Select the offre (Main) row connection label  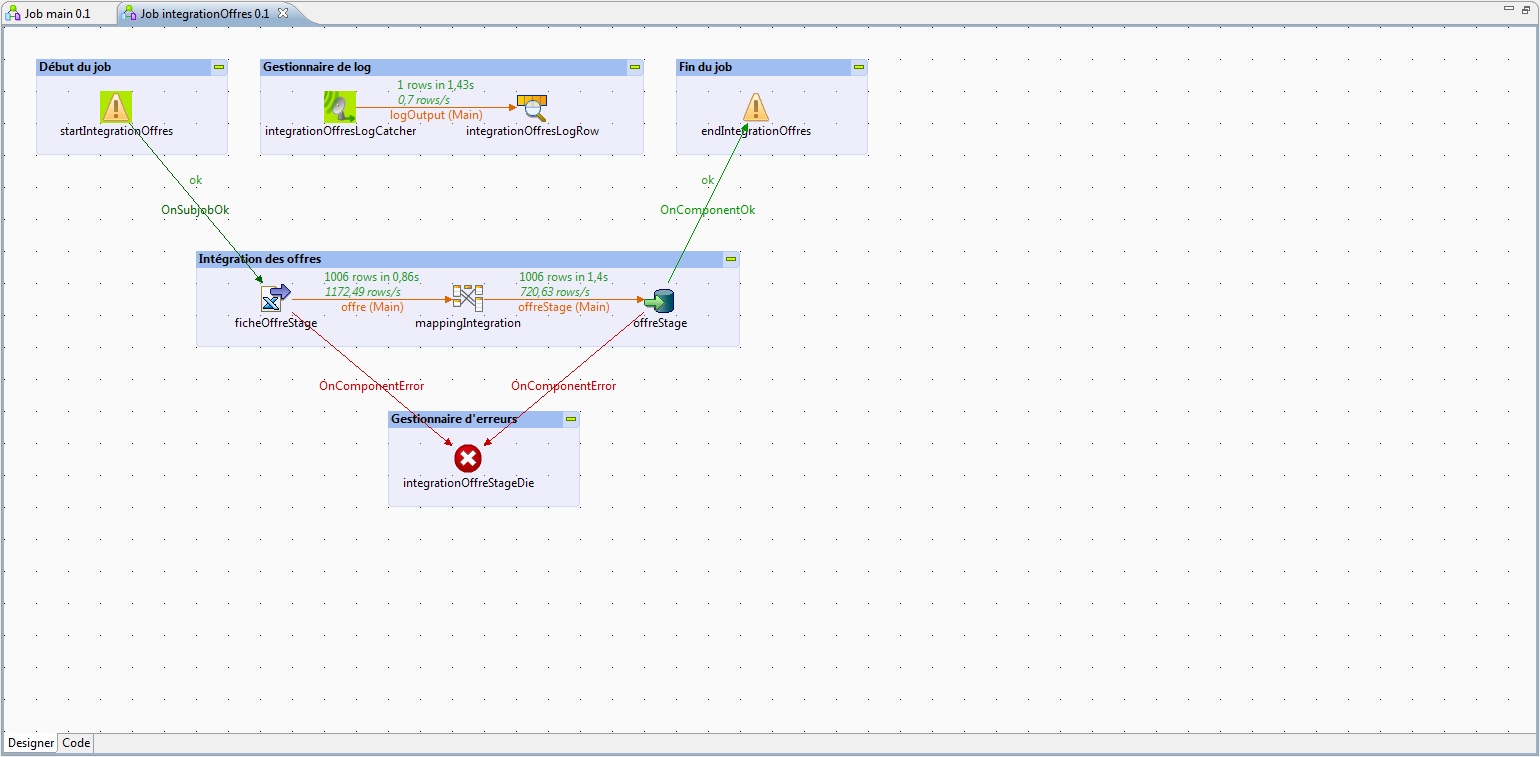[x=372, y=307]
